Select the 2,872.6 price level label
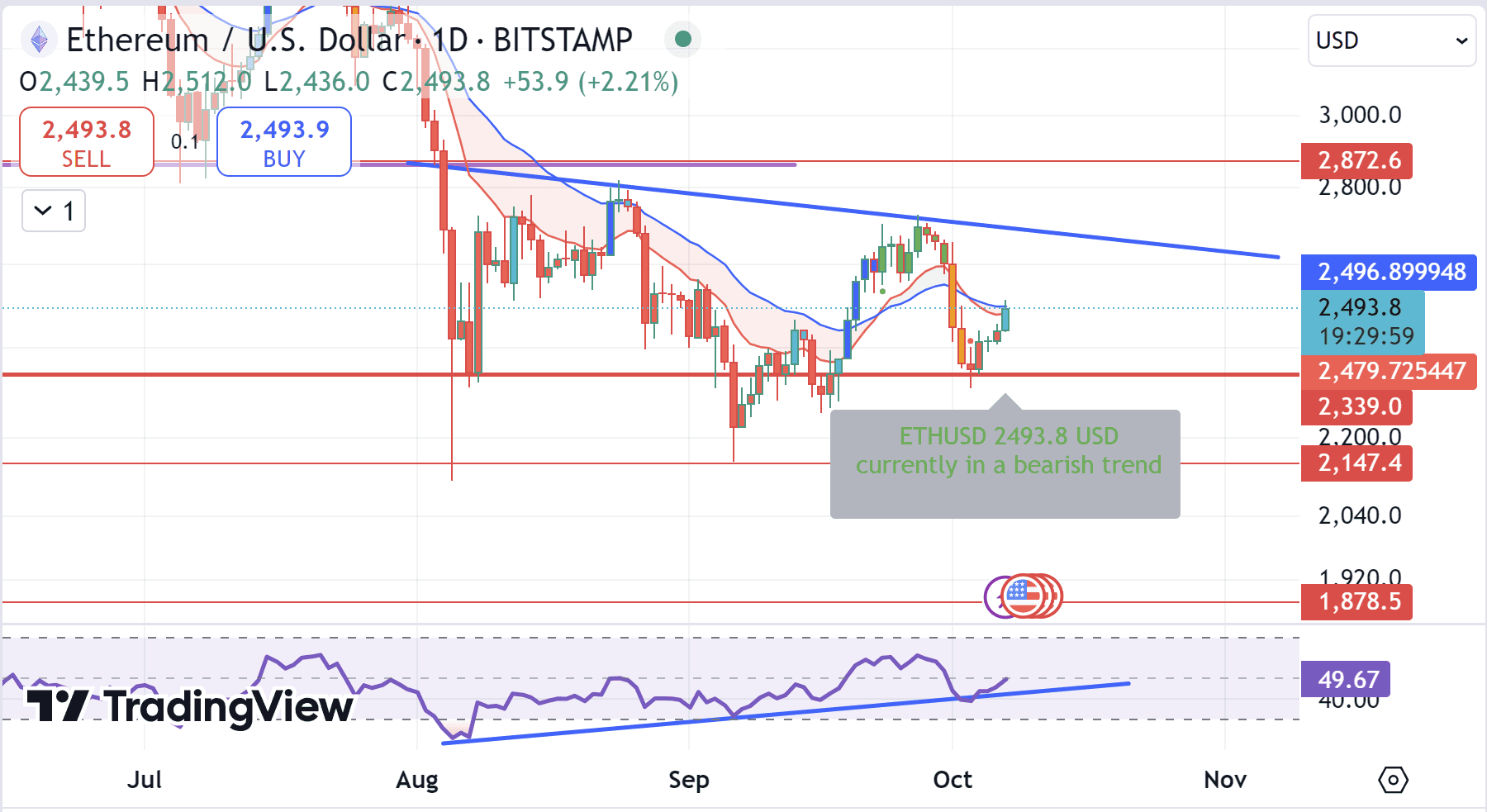Image resolution: width=1487 pixels, height=812 pixels. pos(1356,160)
